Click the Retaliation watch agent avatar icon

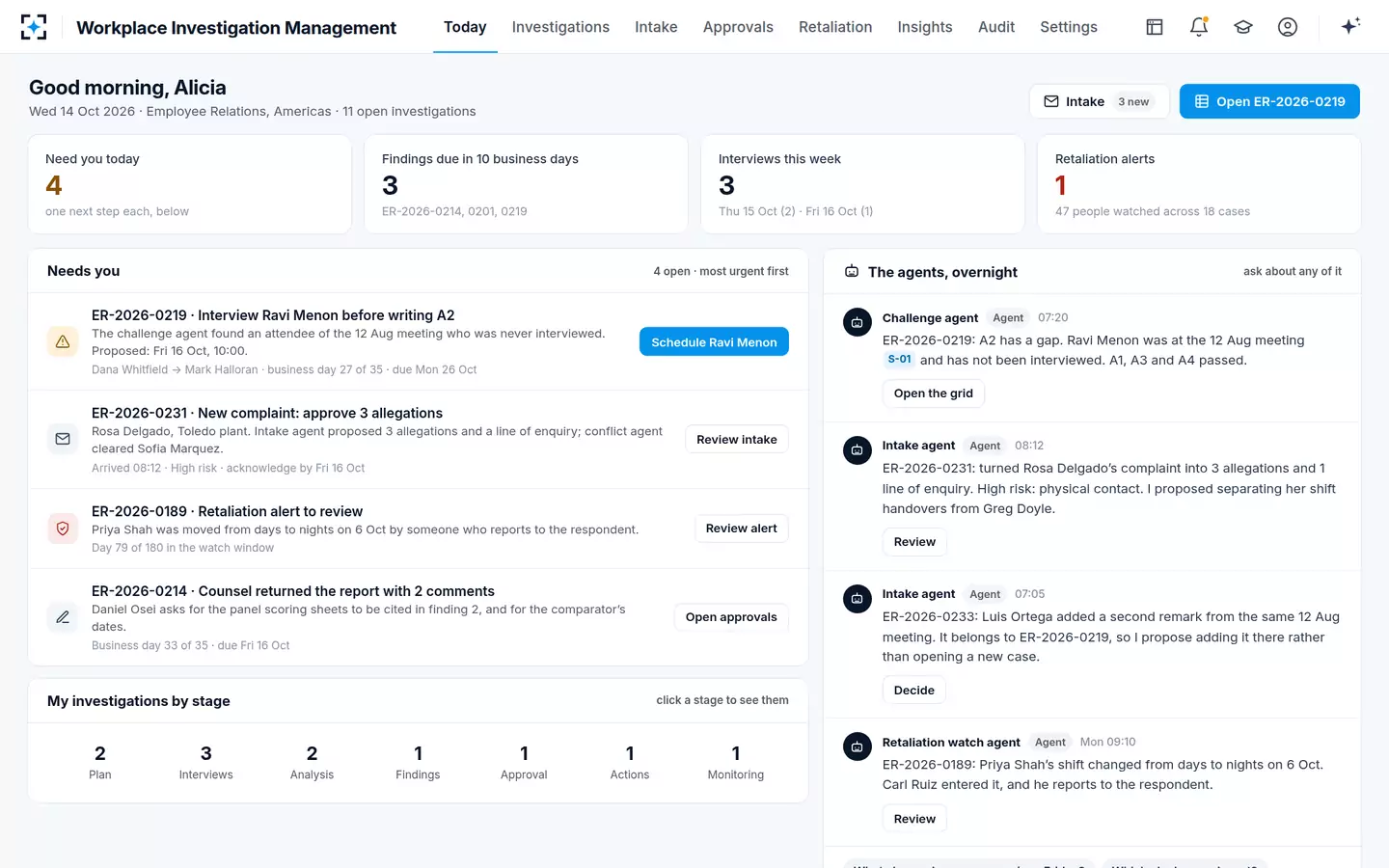tap(858, 747)
